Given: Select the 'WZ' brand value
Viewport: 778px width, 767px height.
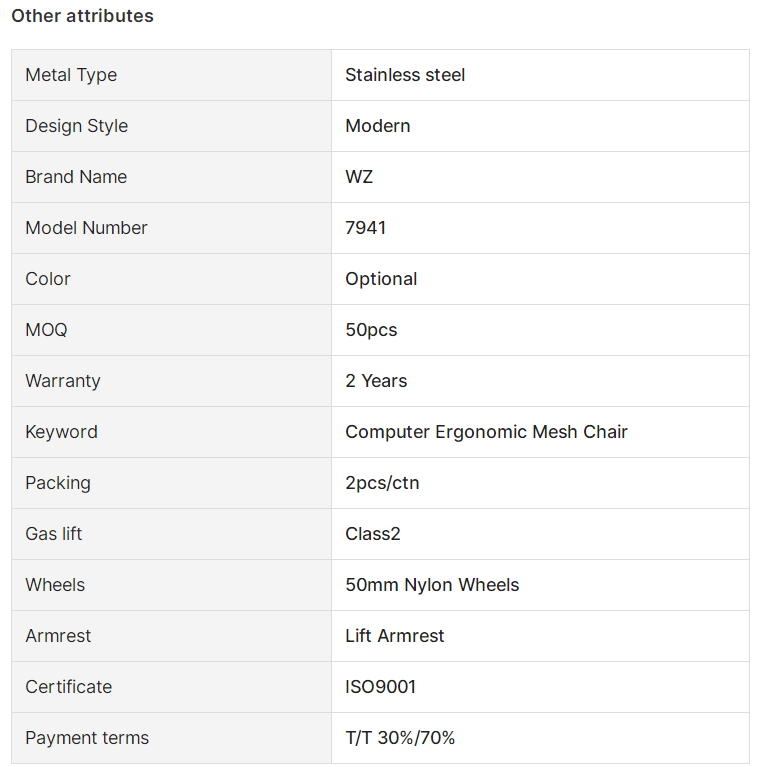Looking at the screenshot, I should pyautogui.click(x=359, y=177).
